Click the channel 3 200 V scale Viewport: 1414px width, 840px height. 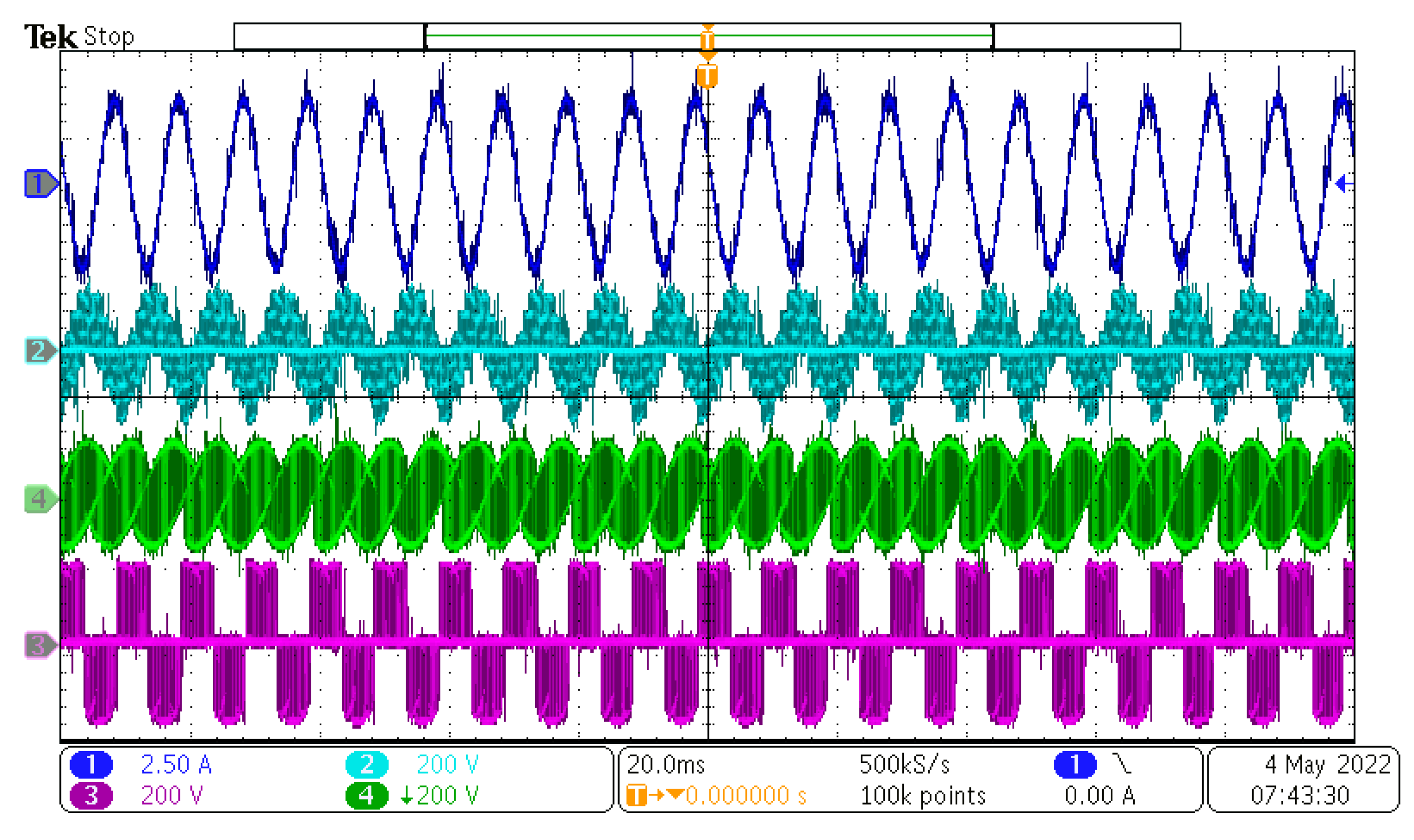[171, 796]
